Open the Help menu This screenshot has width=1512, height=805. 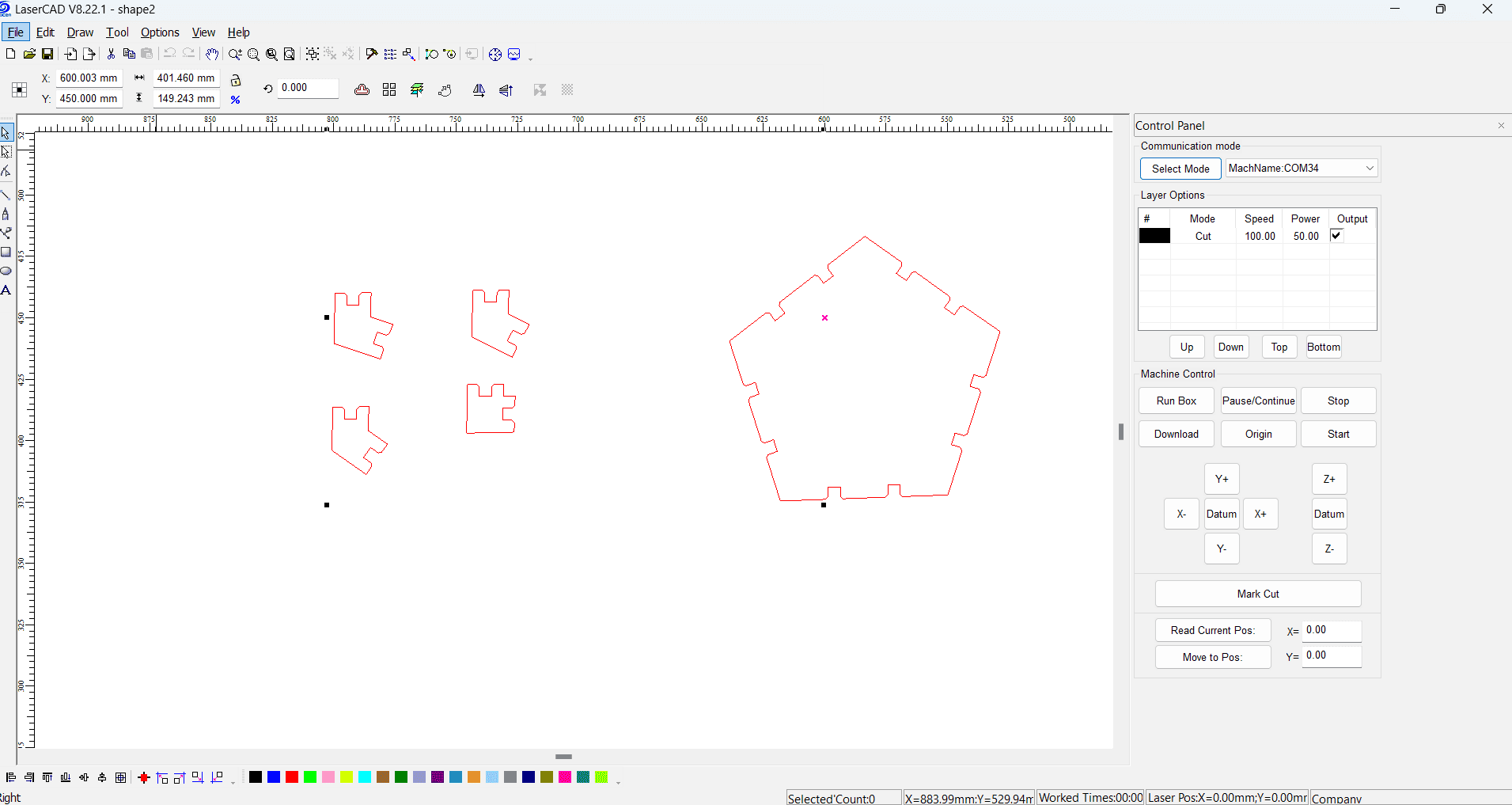(x=238, y=32)
